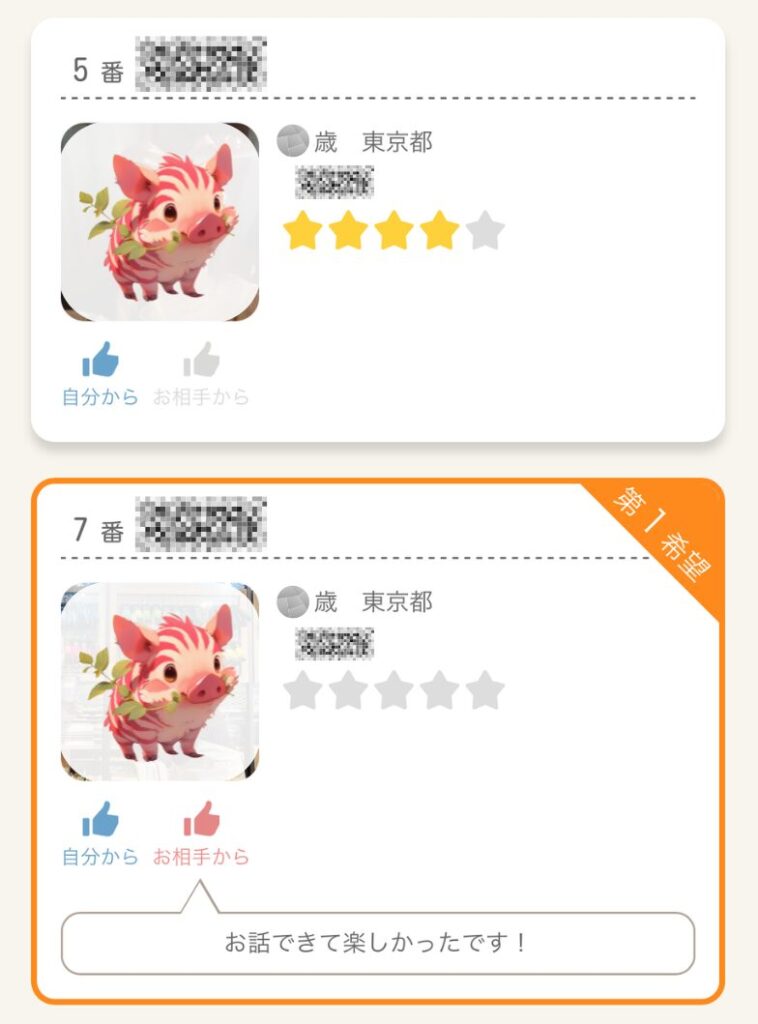
Task: Select third star in member 5 rating
Action: 394,231
